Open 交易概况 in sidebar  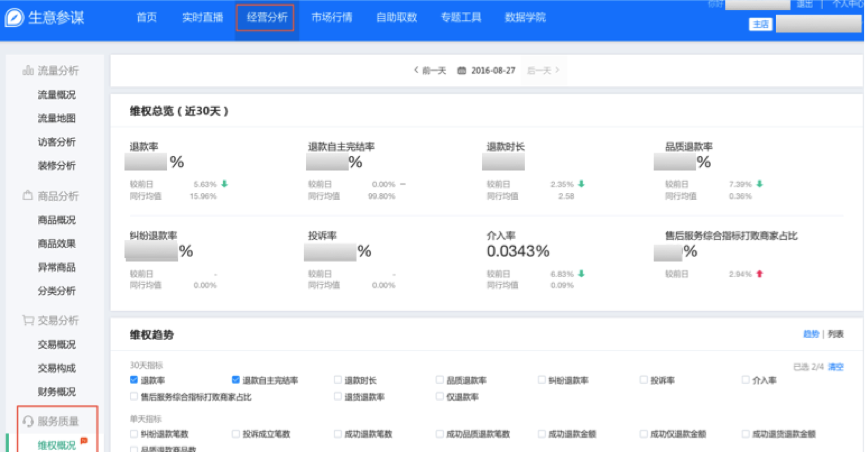point(56,344)
